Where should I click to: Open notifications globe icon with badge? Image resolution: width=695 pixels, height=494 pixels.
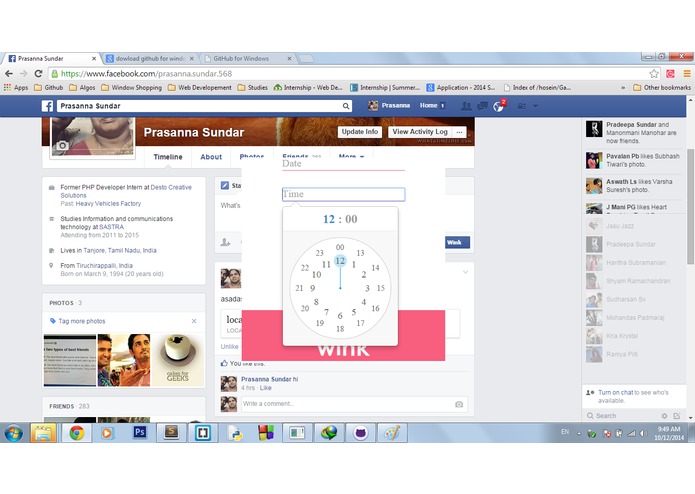tap(499, 106)
